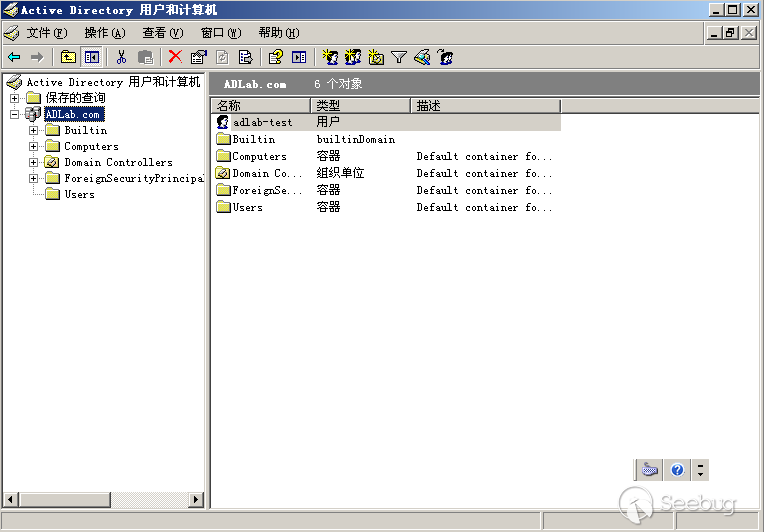Image resolution: width=764 pixels, height=532 pixels.
Task: Select Users row in the list pane
Action: point(386,208)
